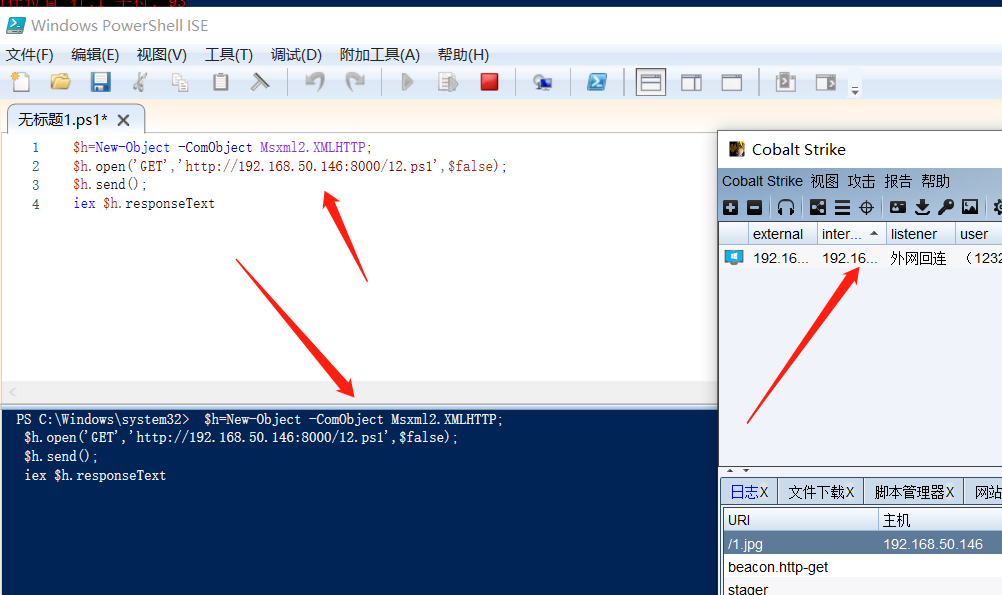This screenshot has width=1002, height=595.
Task: Click the 主机 column header
Action: point(940,520)
